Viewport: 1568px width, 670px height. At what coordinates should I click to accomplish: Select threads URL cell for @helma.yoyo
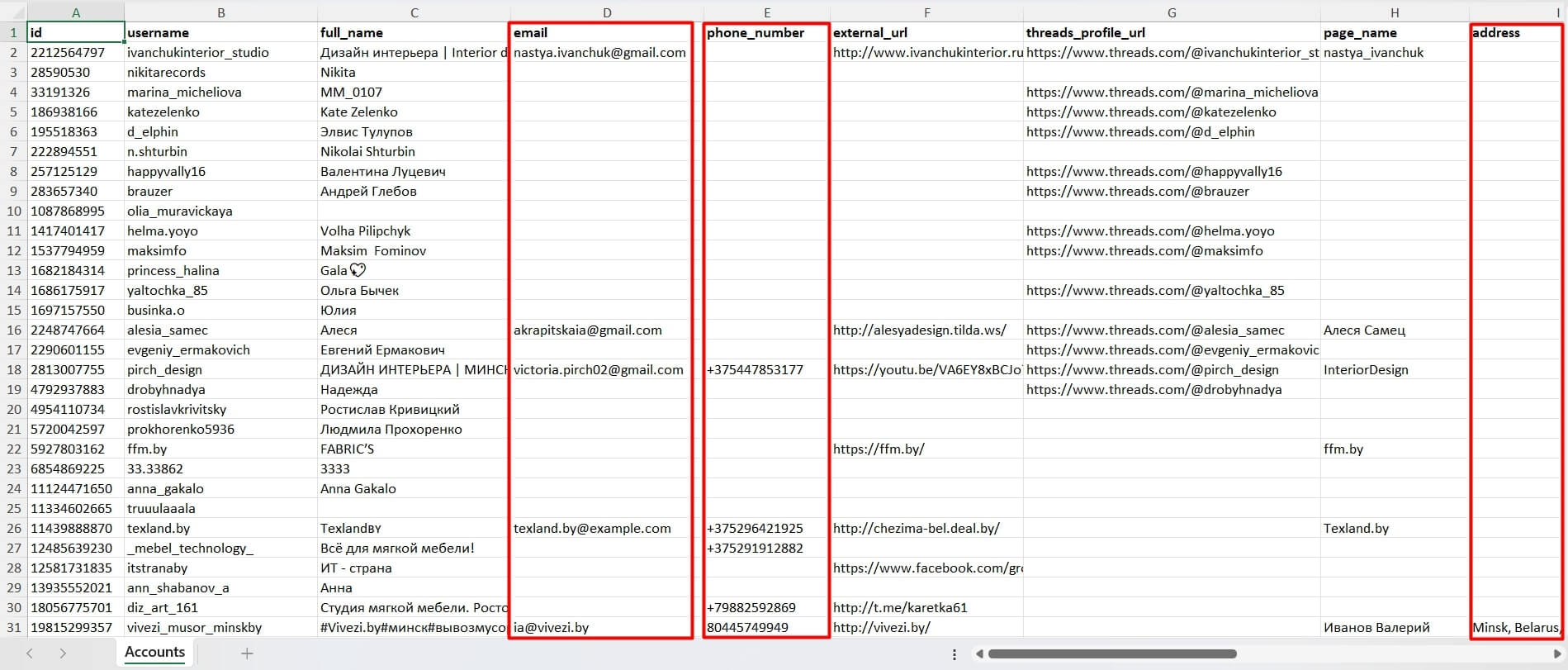click(x=1172, y=230)
